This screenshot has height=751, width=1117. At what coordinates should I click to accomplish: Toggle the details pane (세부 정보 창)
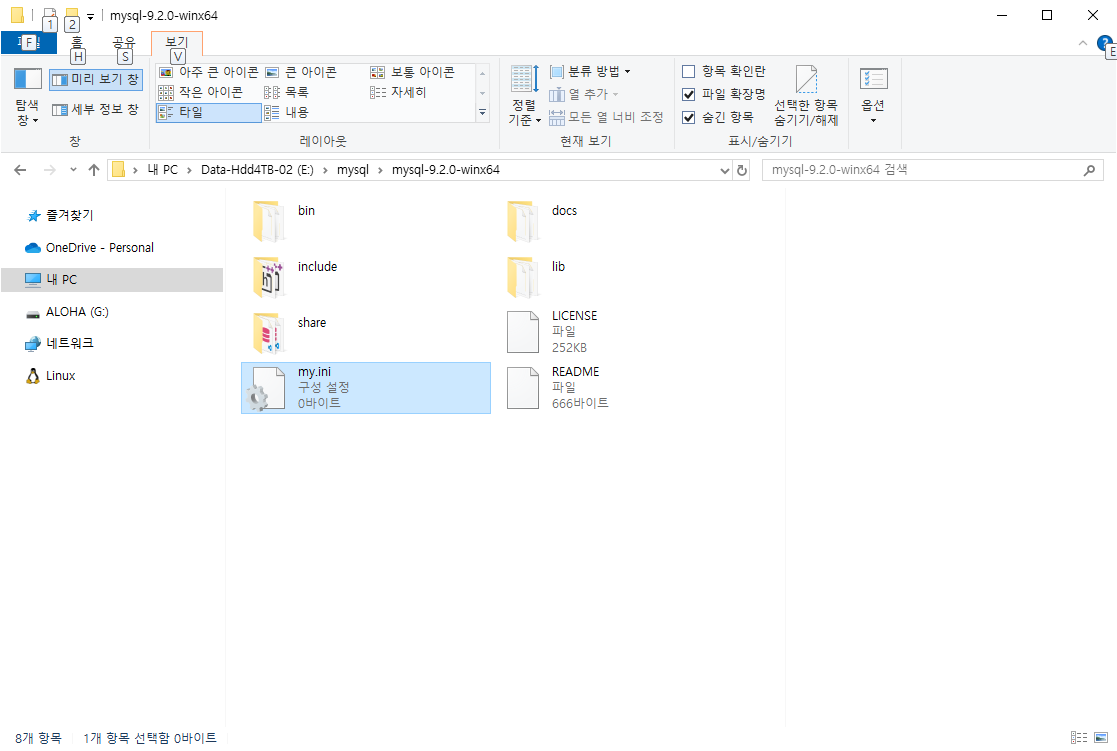pyautogui.click(x=96, y=109)
